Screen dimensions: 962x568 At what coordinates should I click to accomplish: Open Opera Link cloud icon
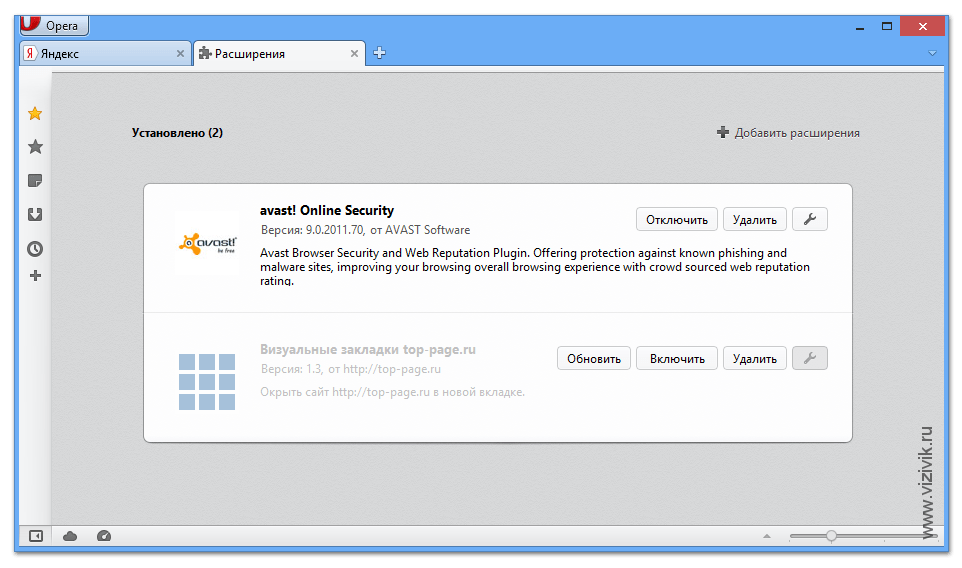point(70,536)
